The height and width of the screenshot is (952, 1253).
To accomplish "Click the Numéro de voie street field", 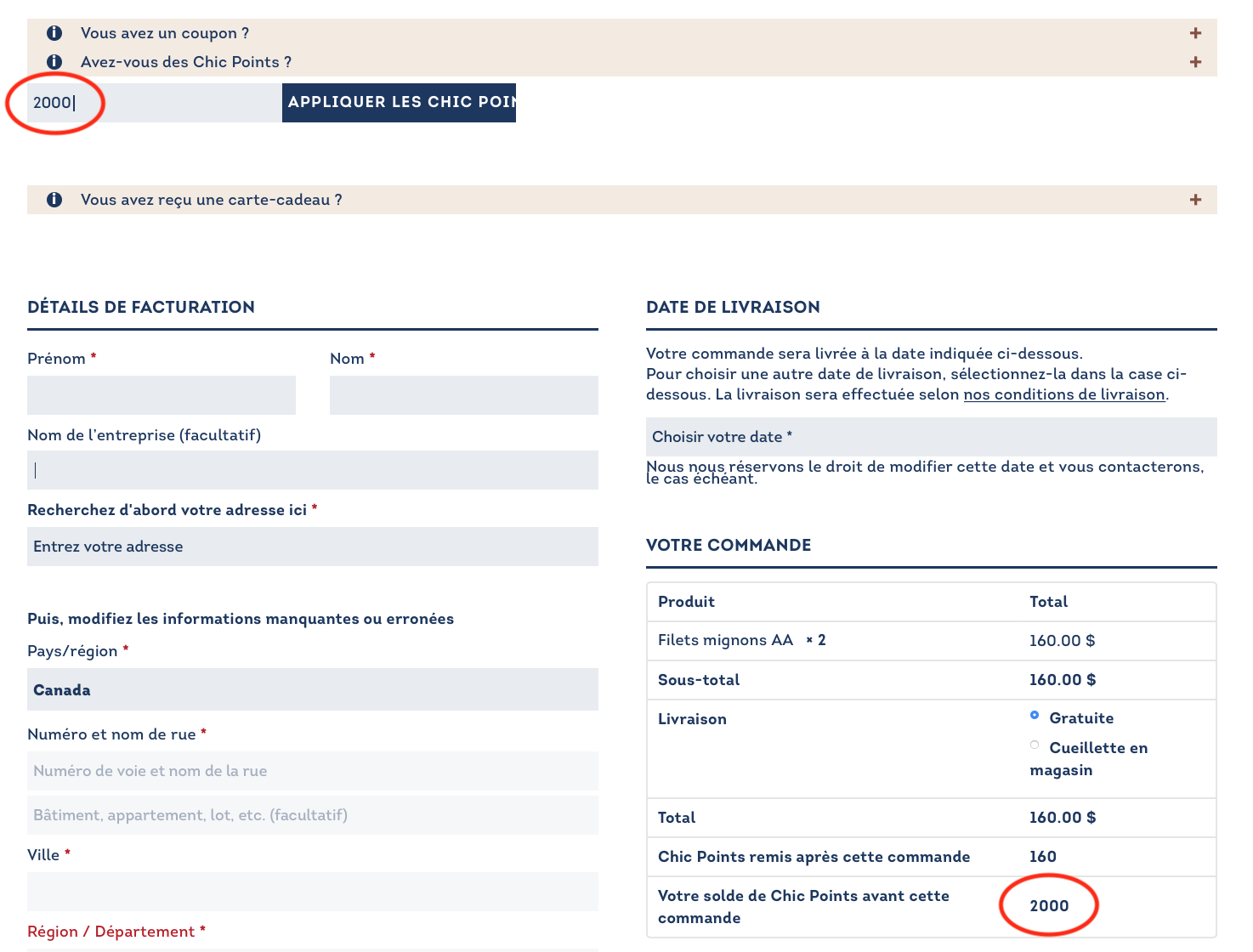I will [x=312, y=771].
